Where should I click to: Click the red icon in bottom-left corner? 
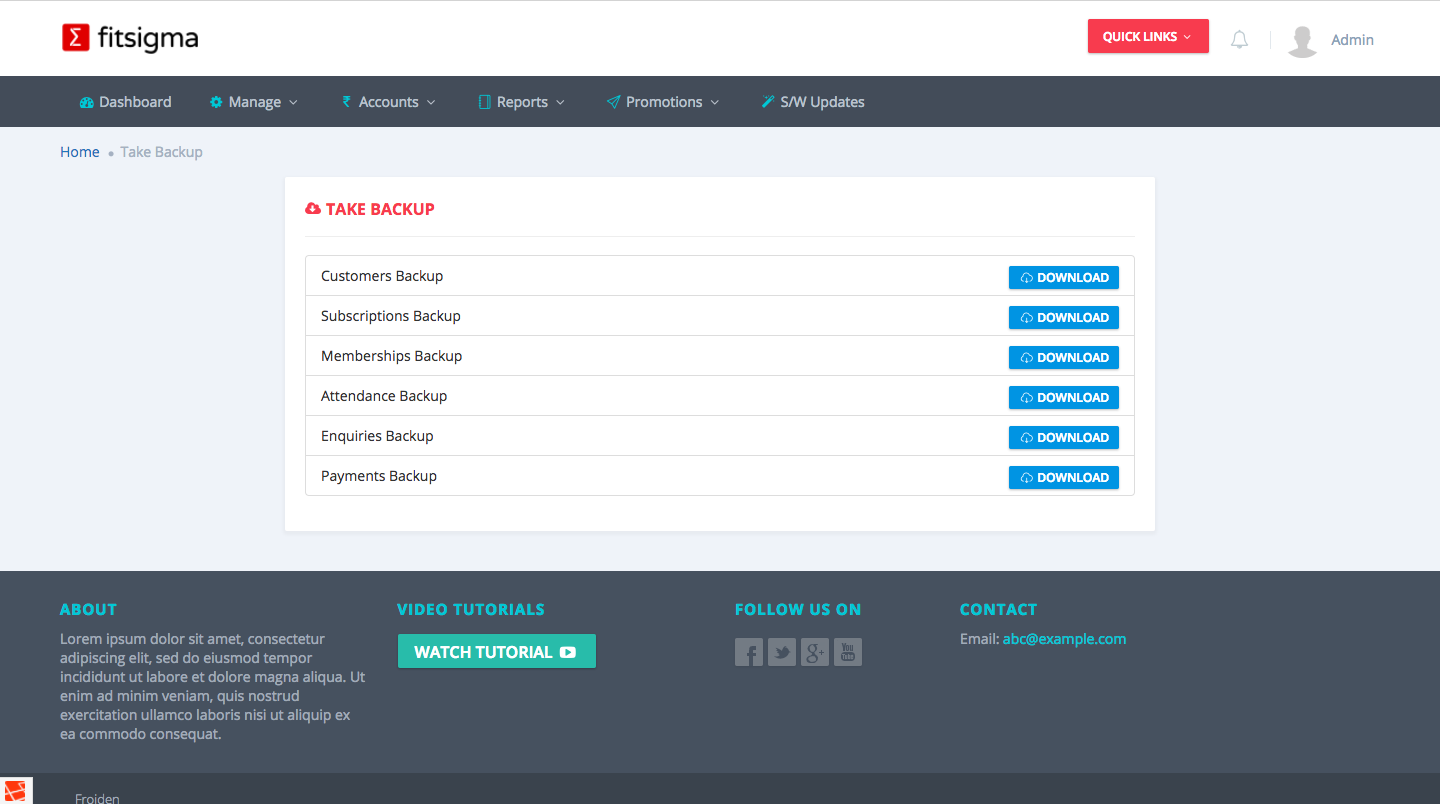(x=17, y=790)
